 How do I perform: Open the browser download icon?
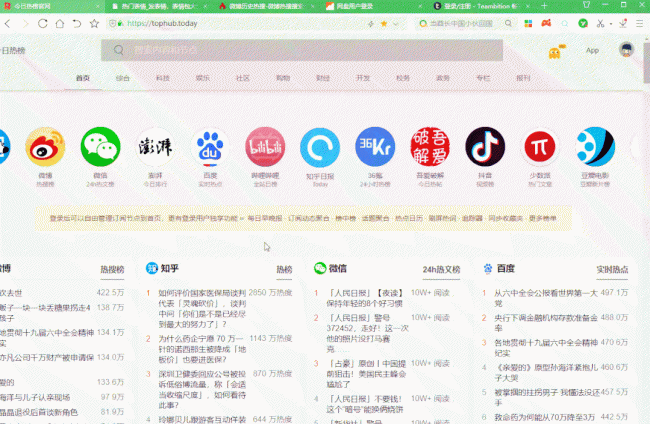(x=623, y=24)
